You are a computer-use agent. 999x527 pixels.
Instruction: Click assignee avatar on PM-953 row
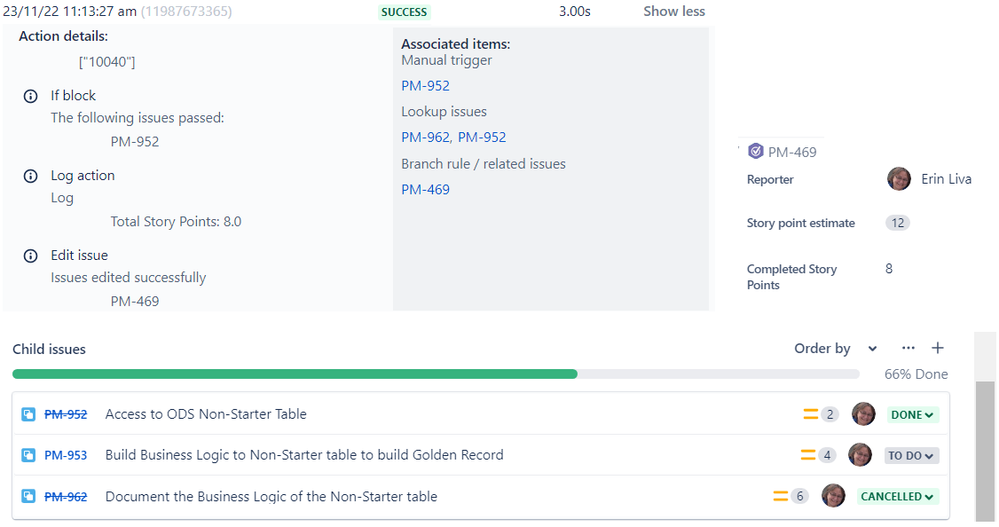pos(860,455)
